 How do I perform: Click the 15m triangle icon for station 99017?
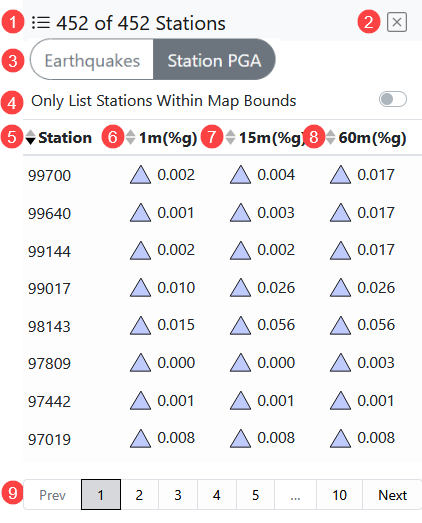tap(241, 288)
